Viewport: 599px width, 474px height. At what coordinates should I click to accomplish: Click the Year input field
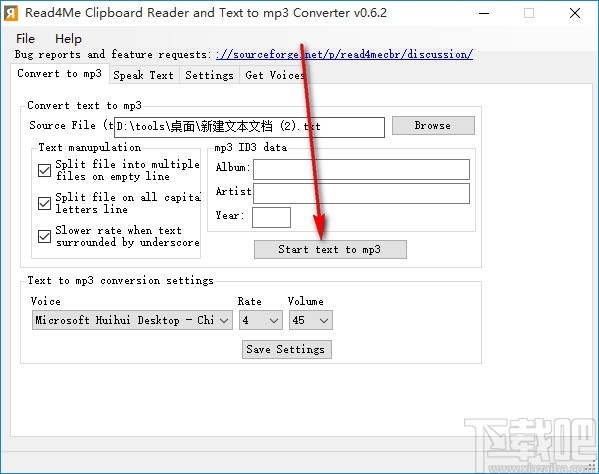(x=271, y=217)
